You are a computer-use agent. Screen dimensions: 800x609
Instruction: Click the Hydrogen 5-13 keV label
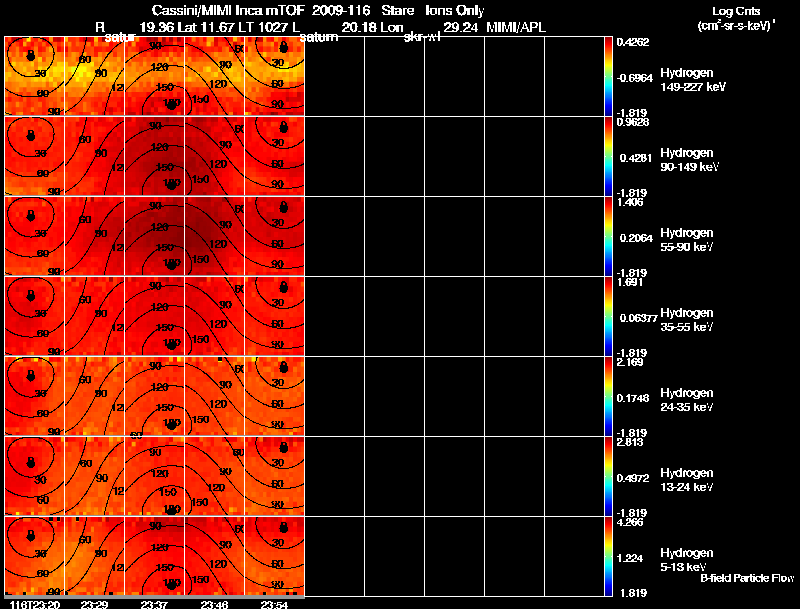point(687,560)
